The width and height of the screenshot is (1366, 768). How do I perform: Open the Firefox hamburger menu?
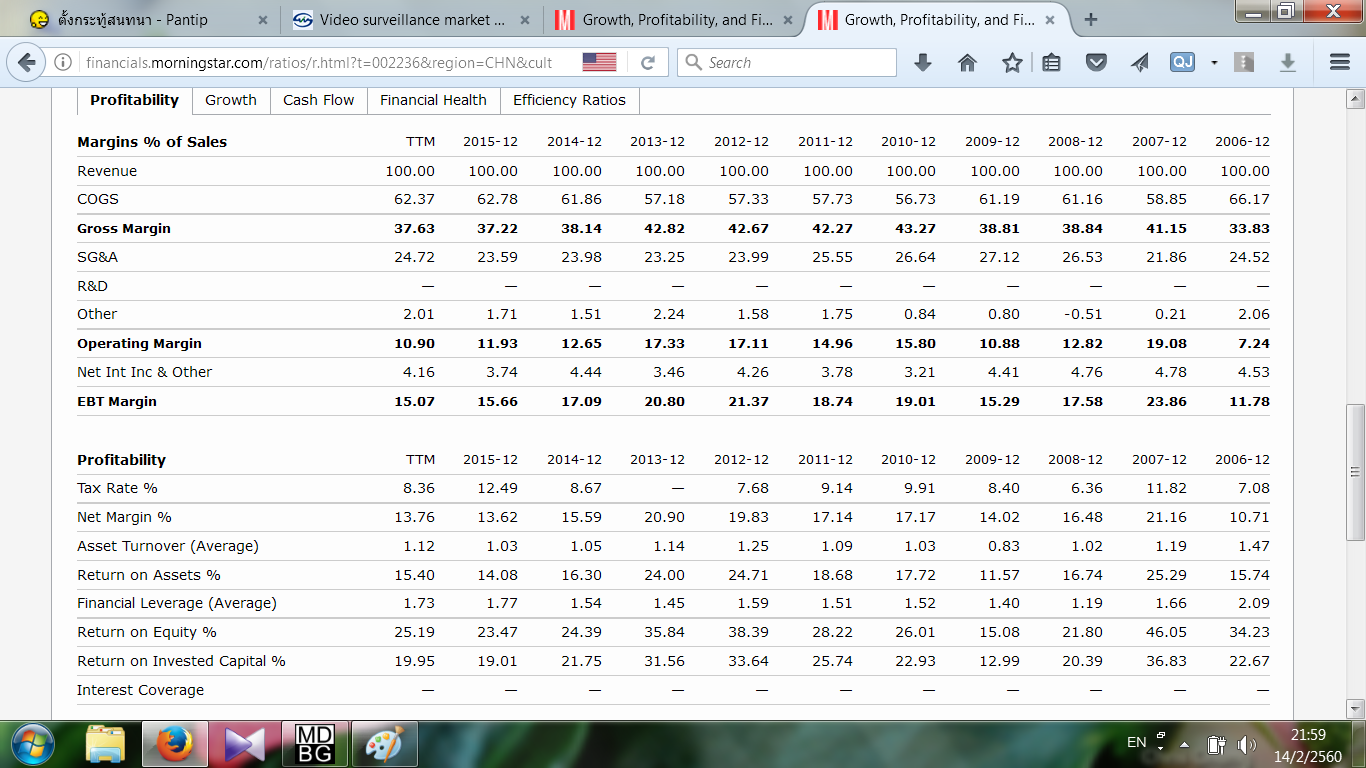point(1340,63)
